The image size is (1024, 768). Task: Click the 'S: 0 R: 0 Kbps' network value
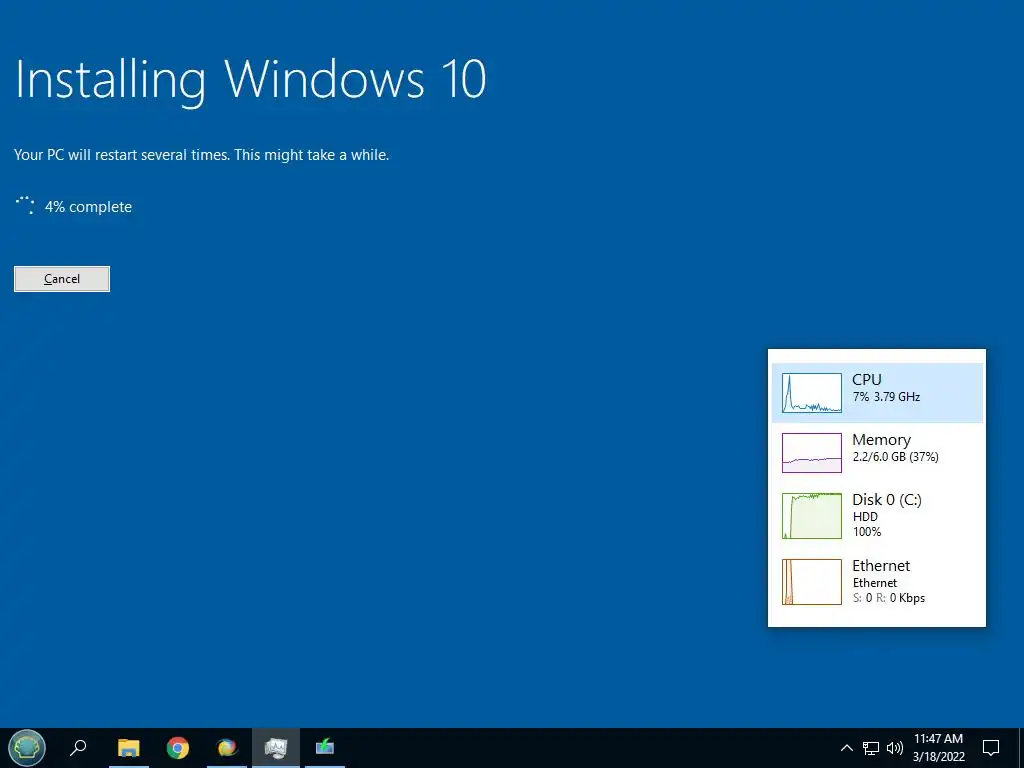[889, 598]
